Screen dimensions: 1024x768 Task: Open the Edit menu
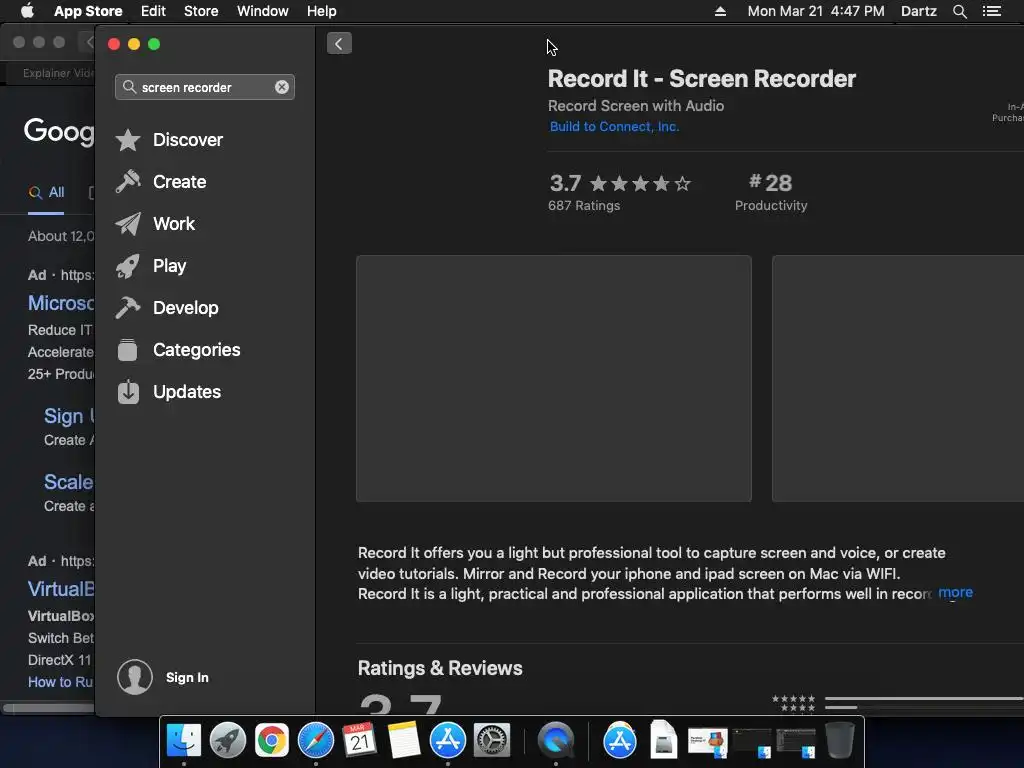click(x=153, y=11)
